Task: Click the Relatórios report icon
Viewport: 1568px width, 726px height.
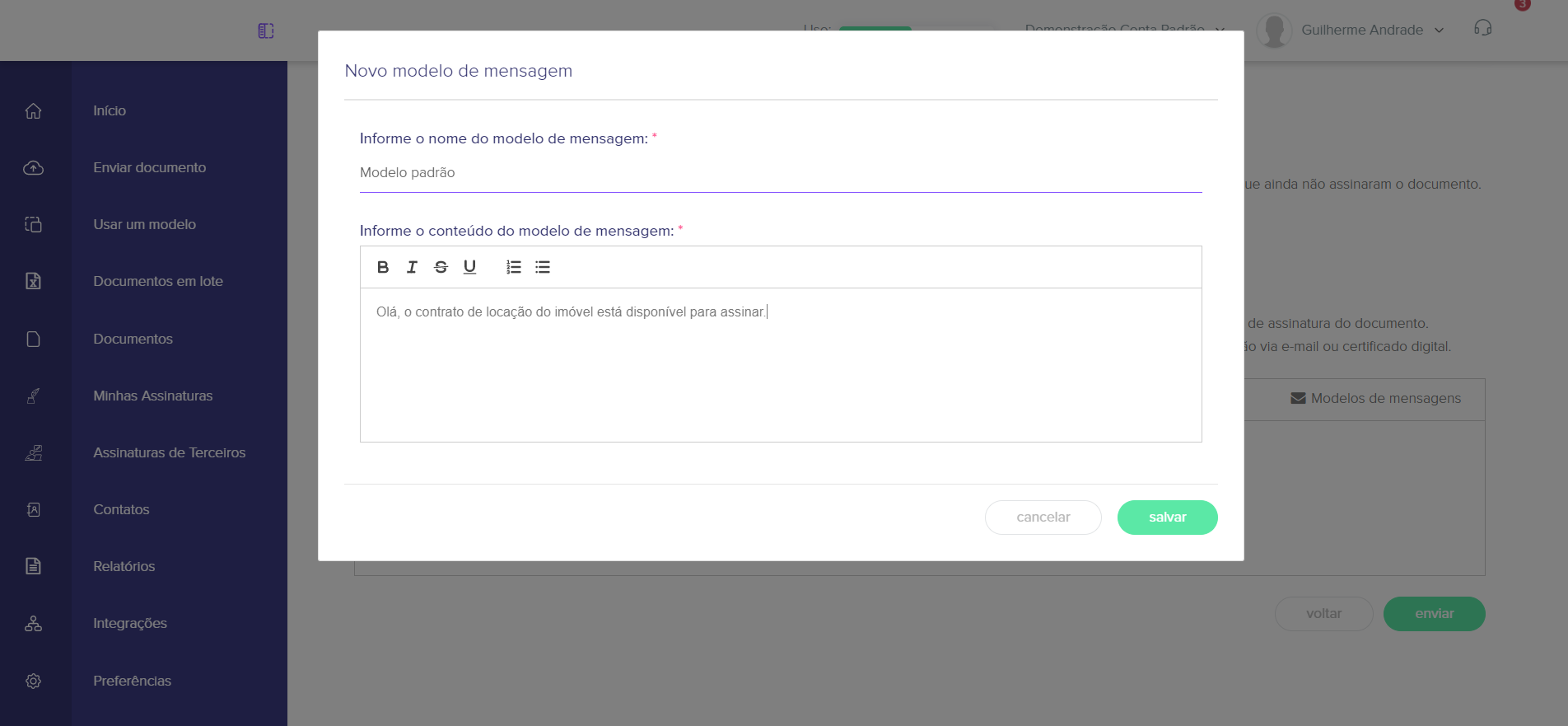Action: point(33,566)
